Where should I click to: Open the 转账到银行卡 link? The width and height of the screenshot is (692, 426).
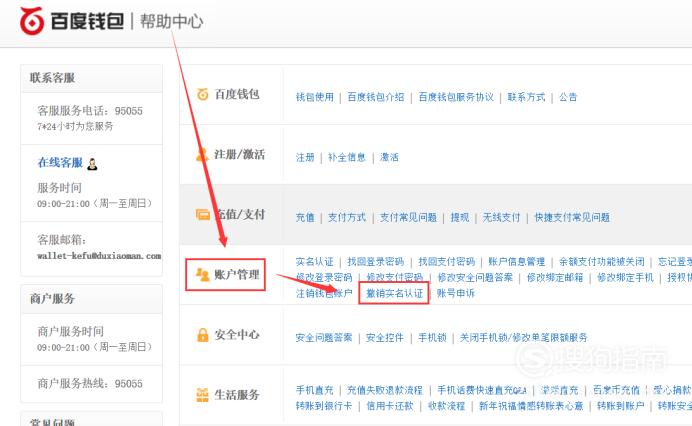pyautogui.click(x=324, y=406)
